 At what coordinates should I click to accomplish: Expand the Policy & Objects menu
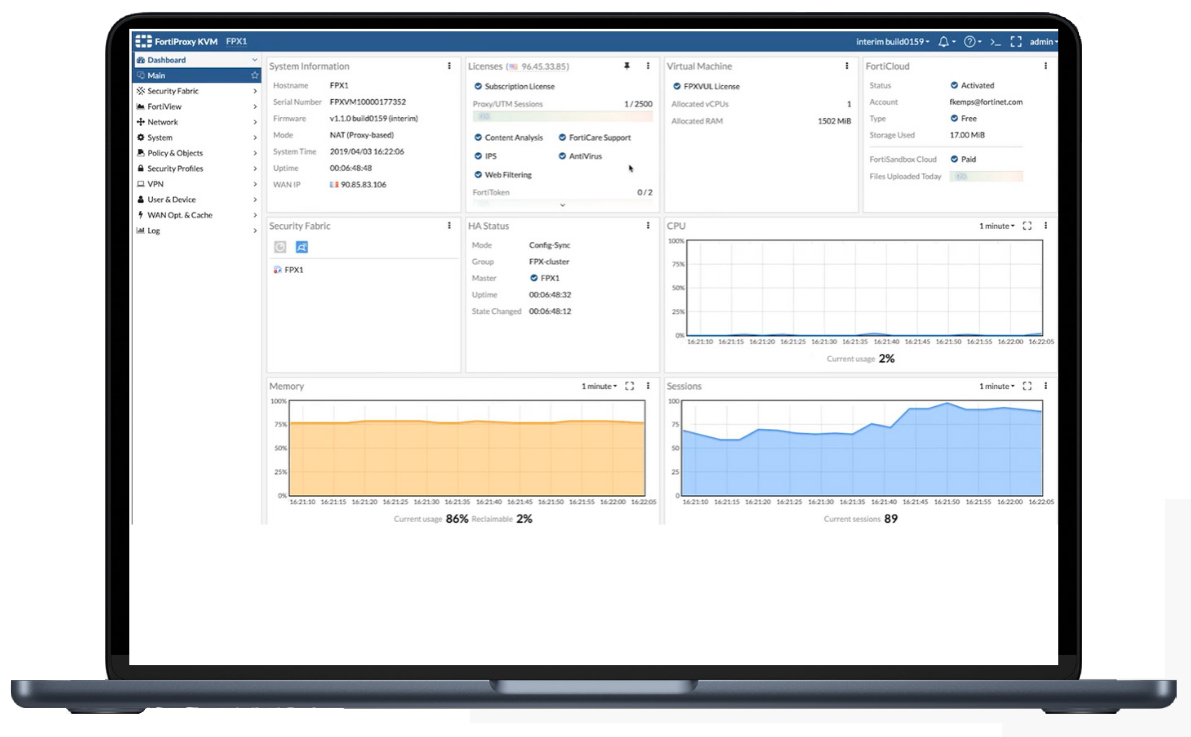pos(197,153)
